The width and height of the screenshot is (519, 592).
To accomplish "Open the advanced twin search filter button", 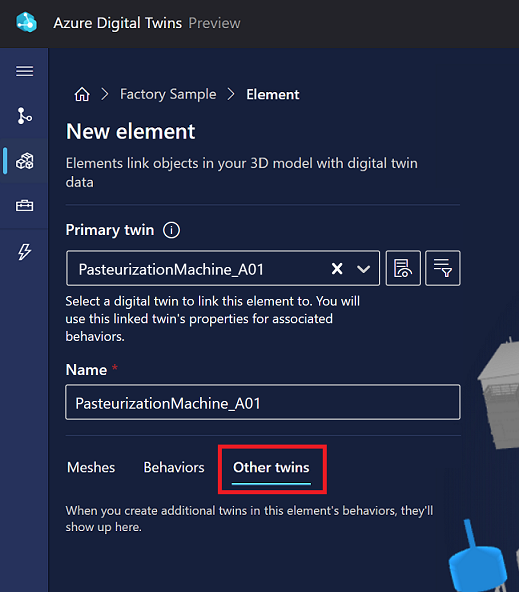I will [442, 268].
